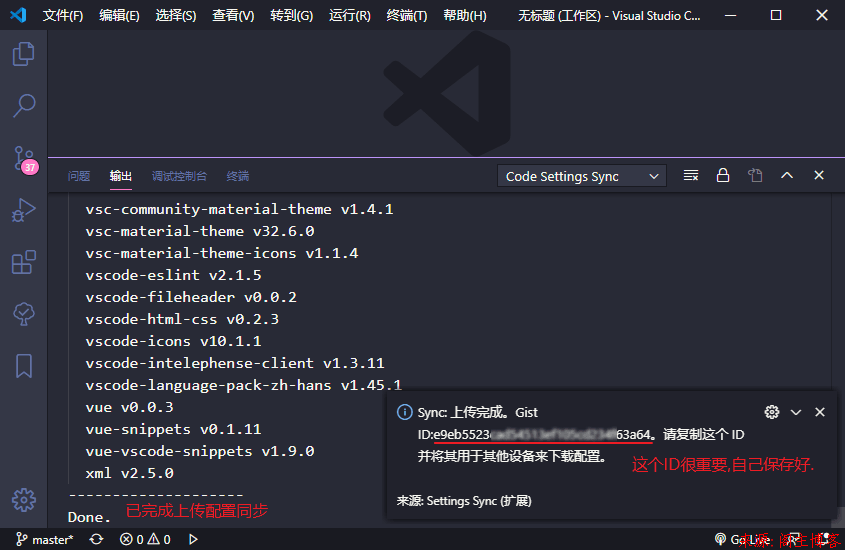Switch to the 问题 panel tab
Image resolution: width=845 pixels, height=550 pixels.
[79, 176]
